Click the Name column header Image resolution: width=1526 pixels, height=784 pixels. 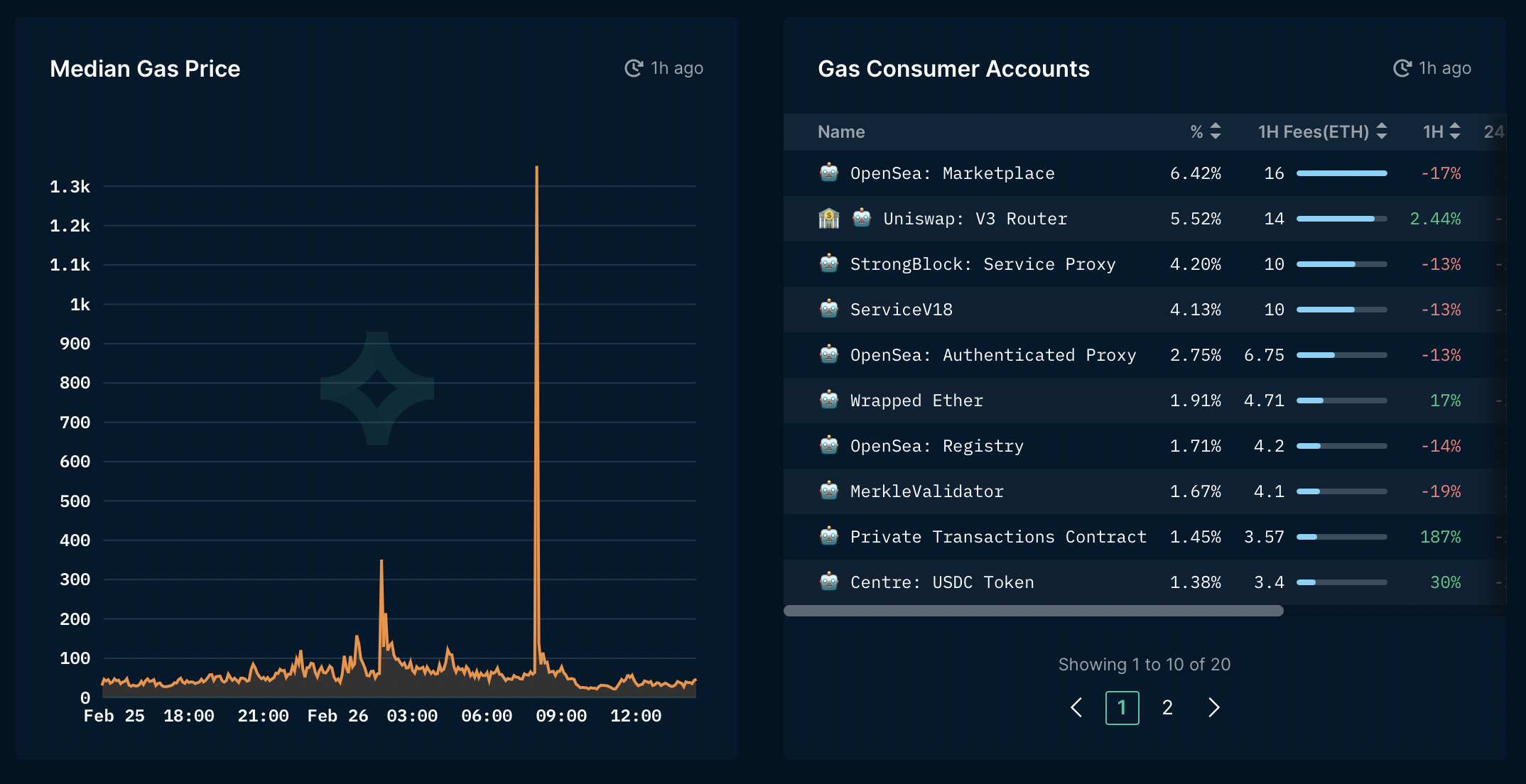[x=841, y=132]
